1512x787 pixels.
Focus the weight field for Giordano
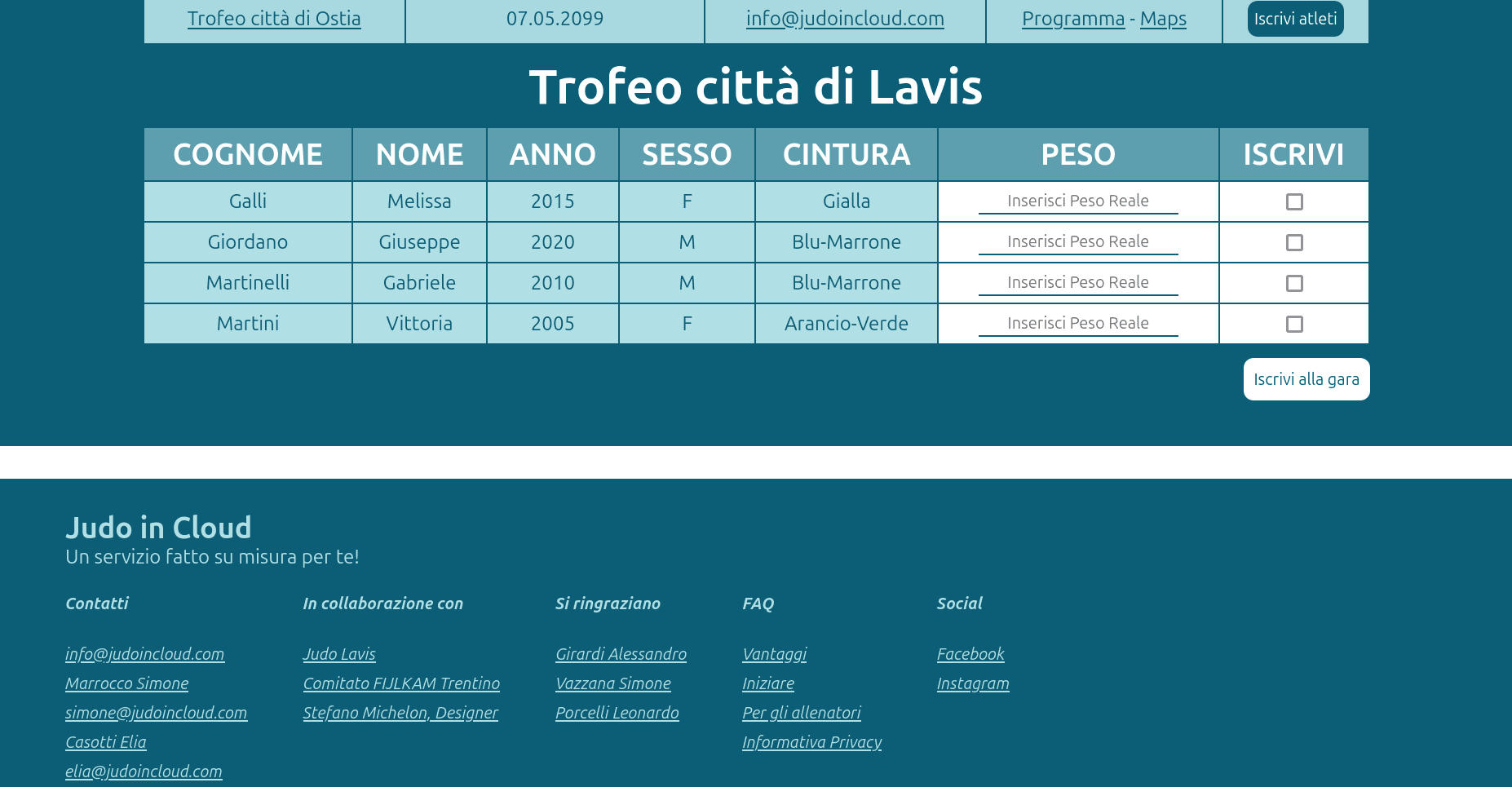pos(1077,241)
